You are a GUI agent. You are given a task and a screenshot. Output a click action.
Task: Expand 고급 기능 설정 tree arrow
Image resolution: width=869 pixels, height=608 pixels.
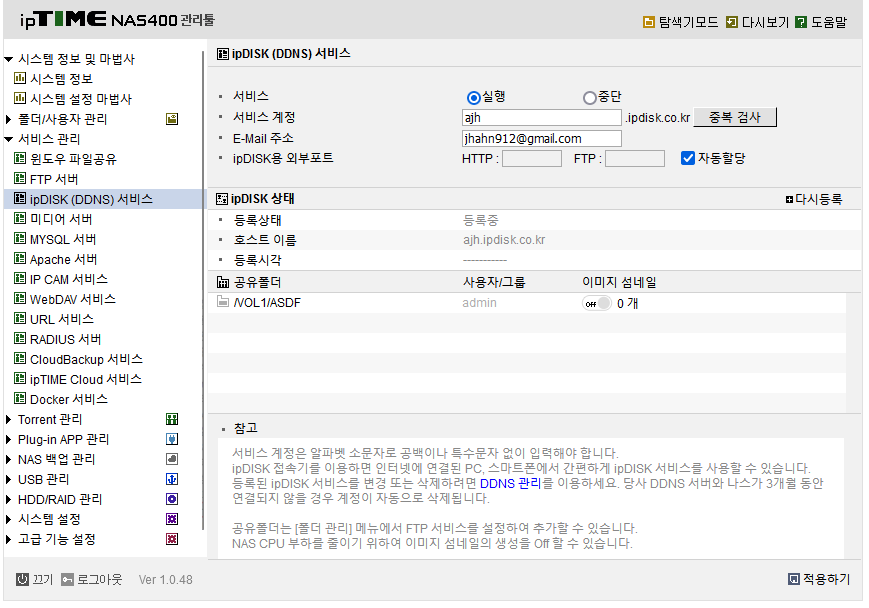(8, 539)
